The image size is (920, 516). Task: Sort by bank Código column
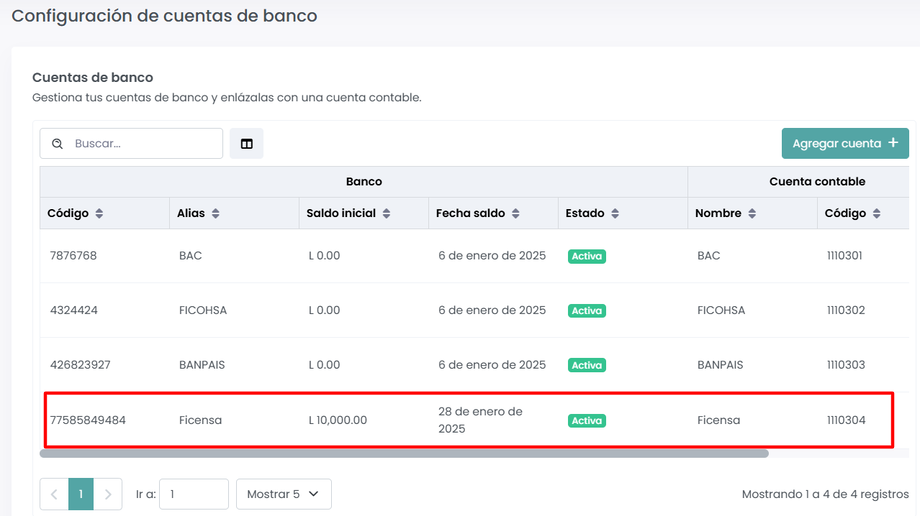pyautogui.click(x=99, y=214)
